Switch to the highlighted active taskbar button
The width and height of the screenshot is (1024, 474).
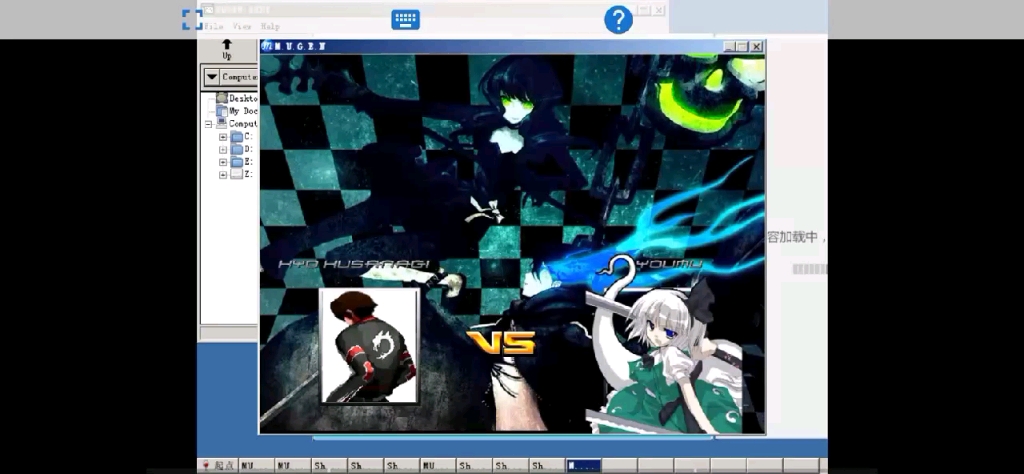point(583,466)
